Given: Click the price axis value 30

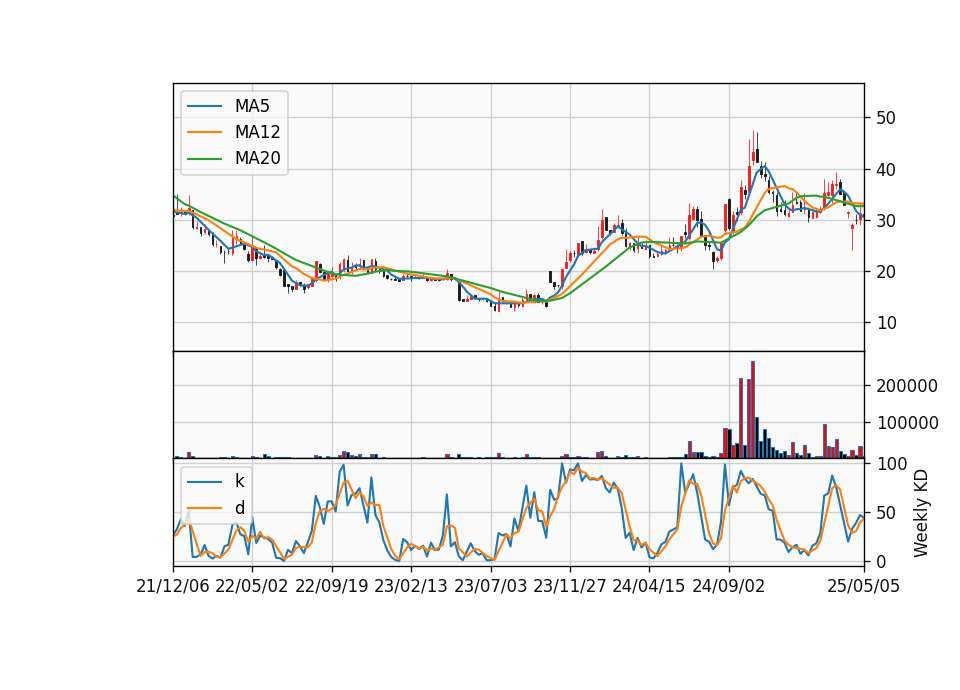Looking at the screenshot, I should tap(886, 220).
